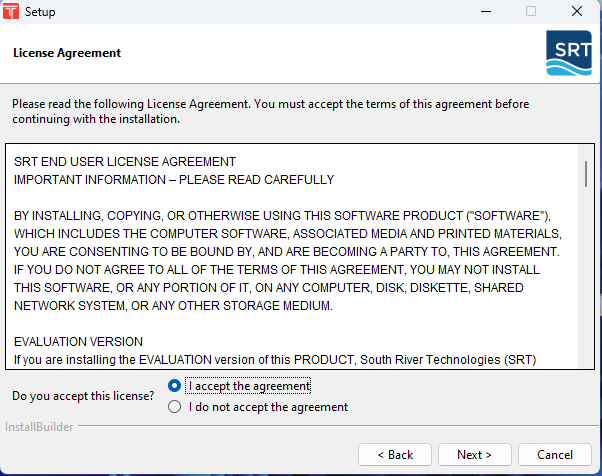Click the SRT logo in the header
Screen dimensions: 602x476
click(x=568, y=53)
